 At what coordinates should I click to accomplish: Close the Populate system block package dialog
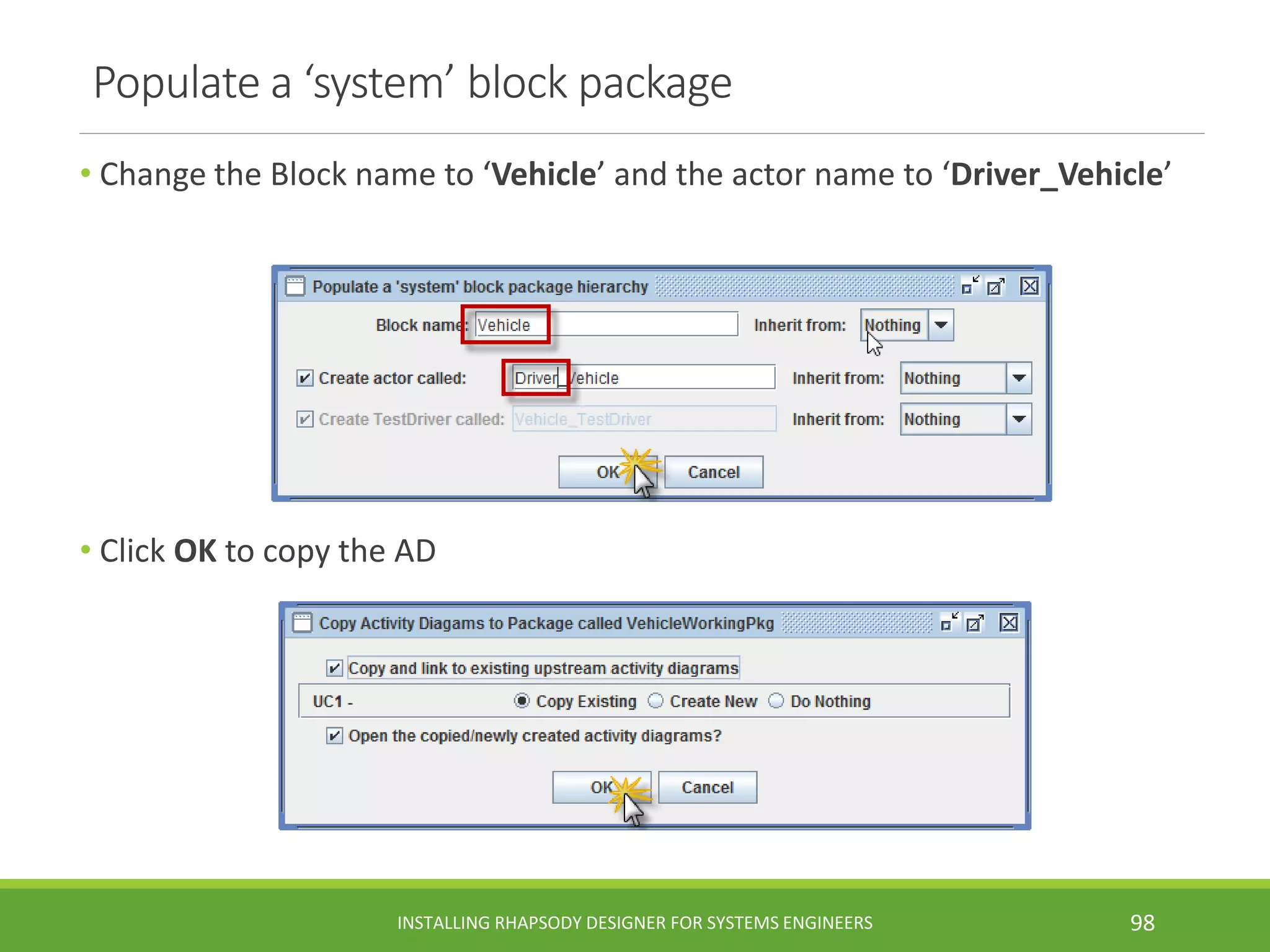[1030, 286]
